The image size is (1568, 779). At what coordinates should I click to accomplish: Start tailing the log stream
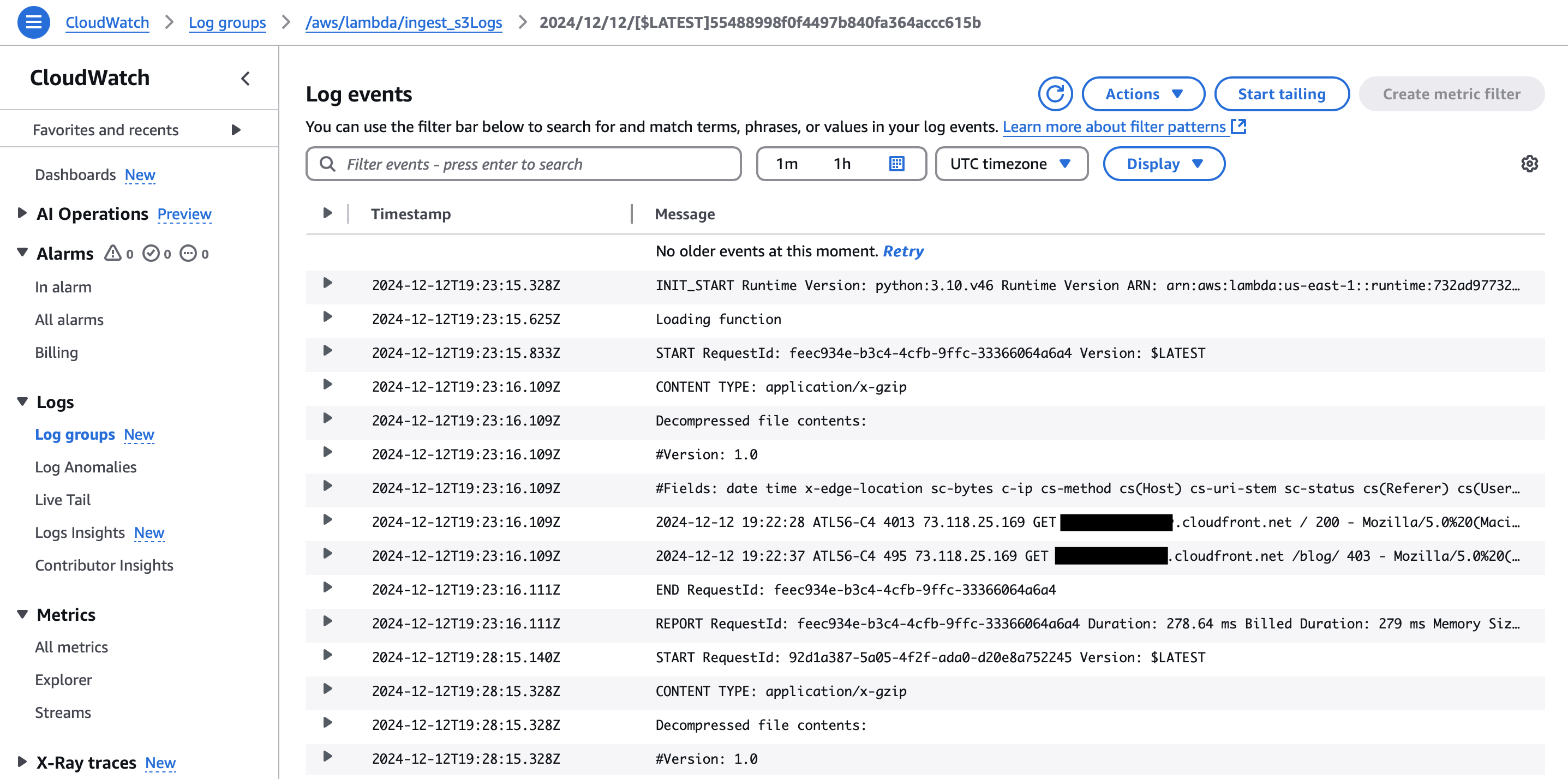(x=1282, y=94)
